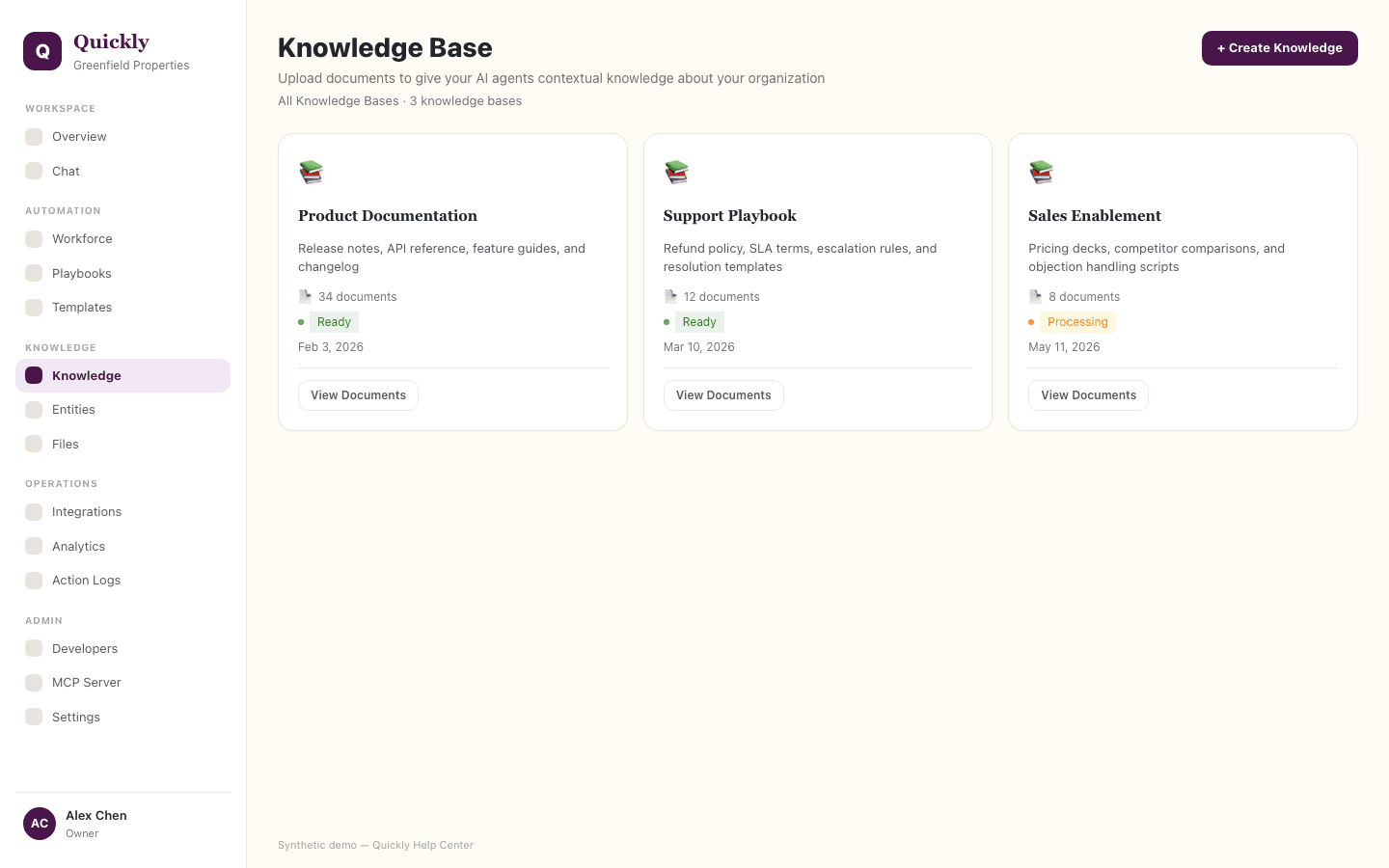Click the document icon beside 8 documents

pyautogui.click(x=1035, y=296)
